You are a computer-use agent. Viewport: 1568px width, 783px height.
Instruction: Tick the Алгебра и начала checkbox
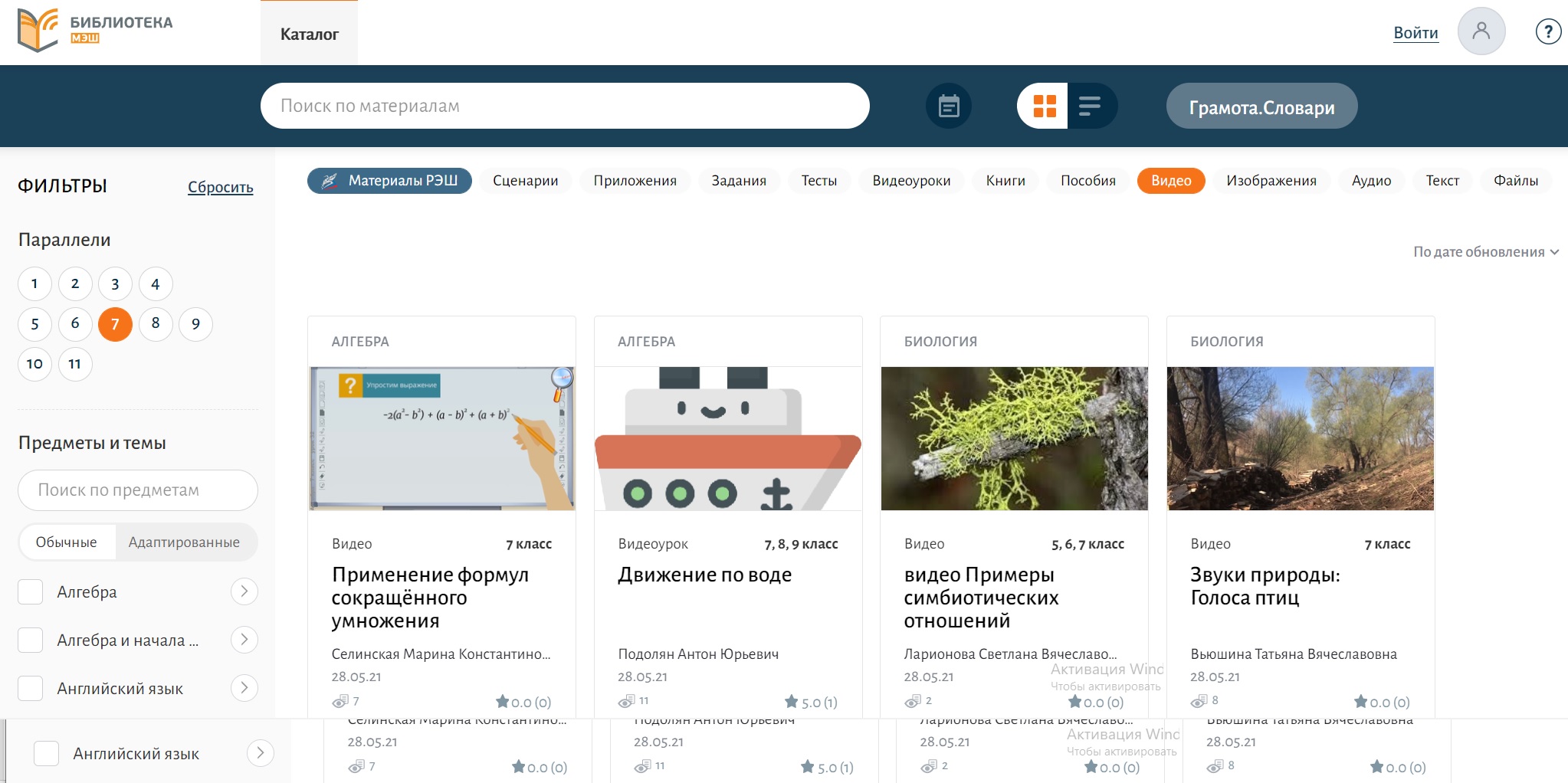31,640
